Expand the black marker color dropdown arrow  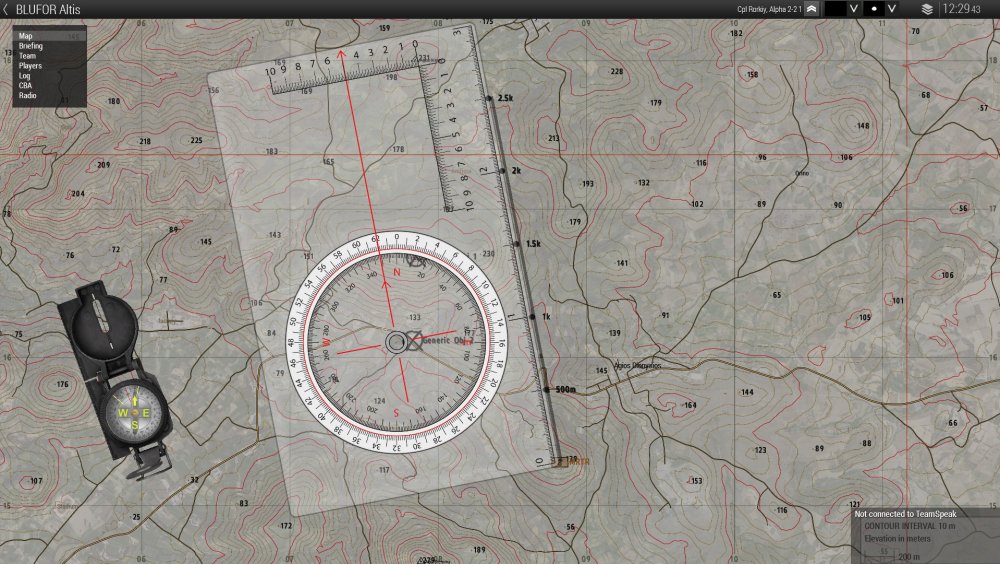[853, 8]
